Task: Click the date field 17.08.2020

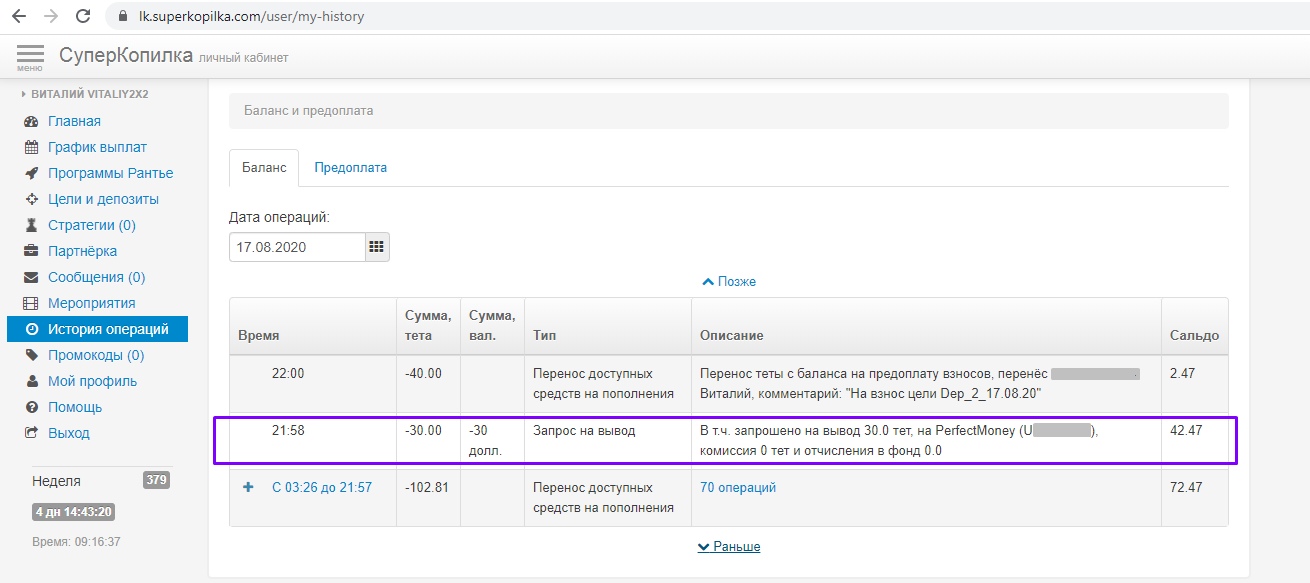Action: 297,247
